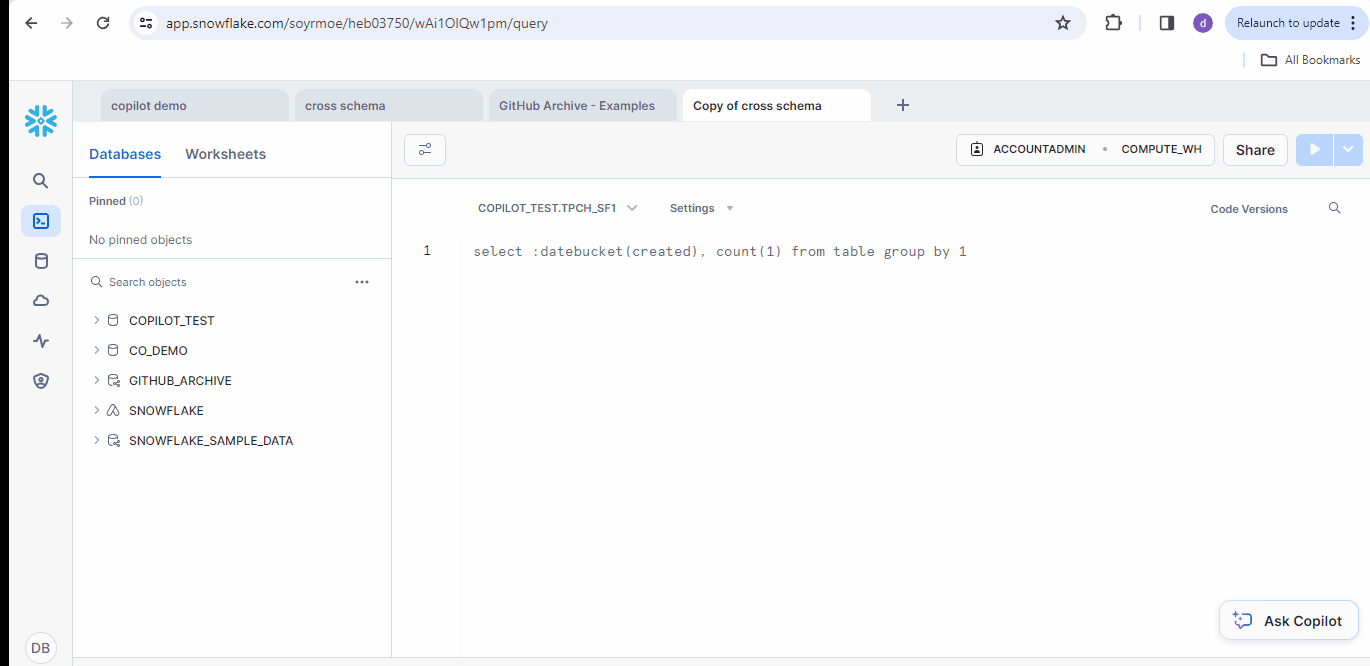Open the DB user profile avatar
The image size is (1370, 666).
pyautogui.click(x=41, y=648)
